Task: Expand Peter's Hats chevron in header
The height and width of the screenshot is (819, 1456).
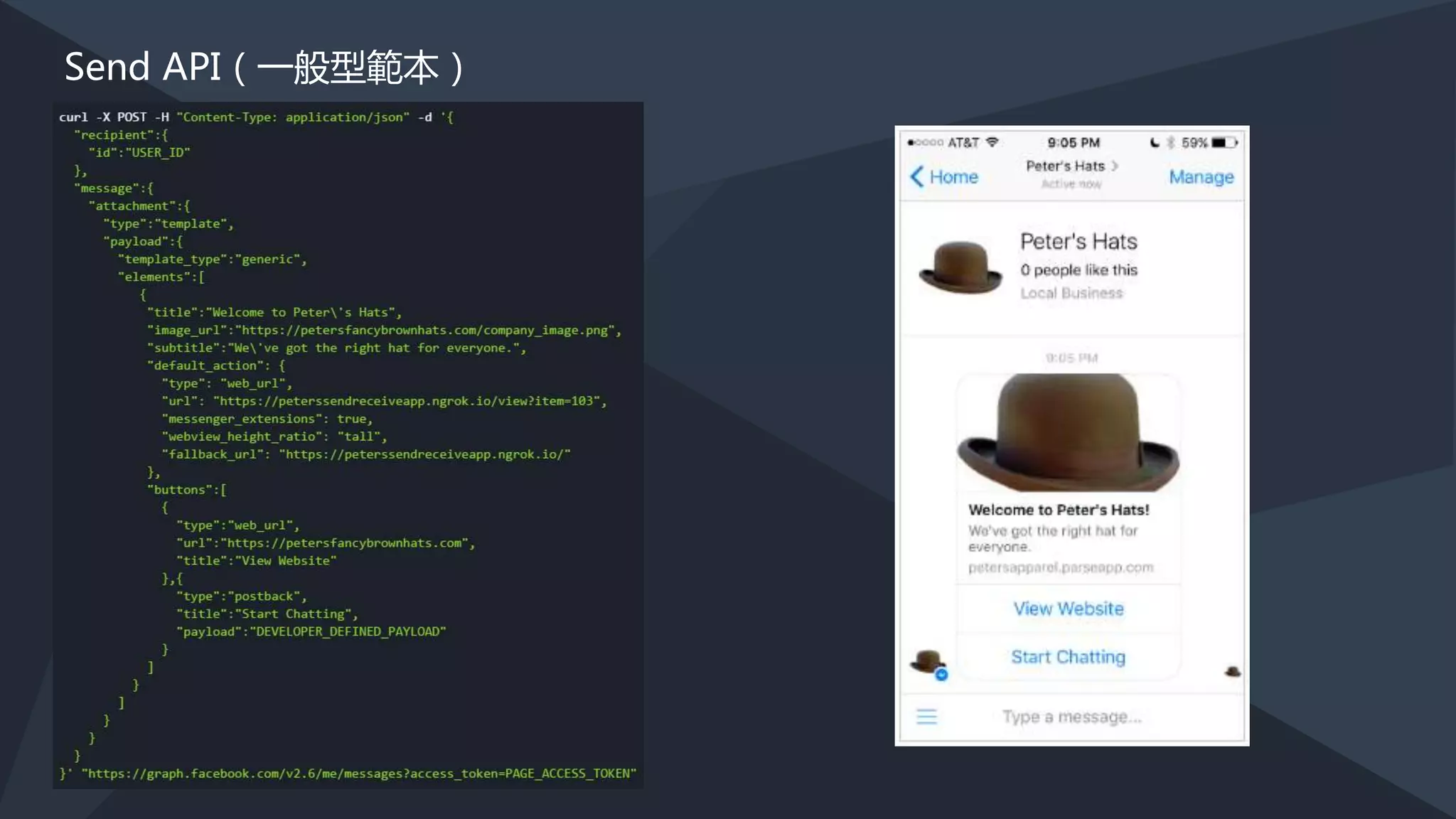Action: pos(1115,166)
